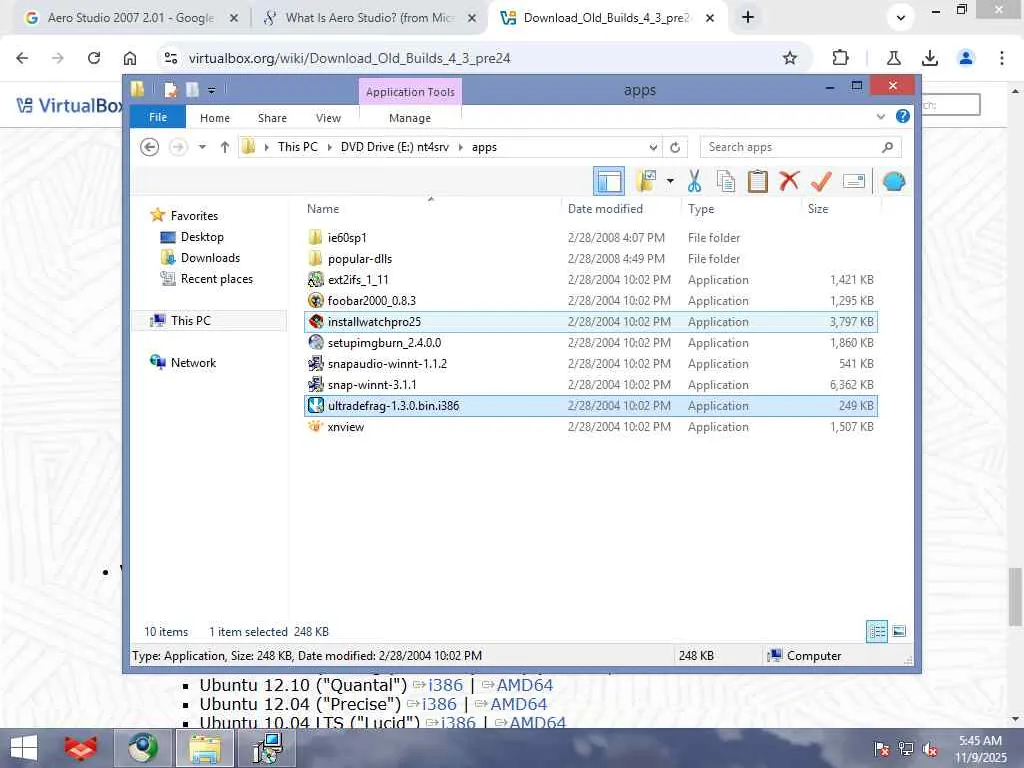Switch to Details view icon in status bar
This screenshot has width=1024, height=768.
coord(877,632)
